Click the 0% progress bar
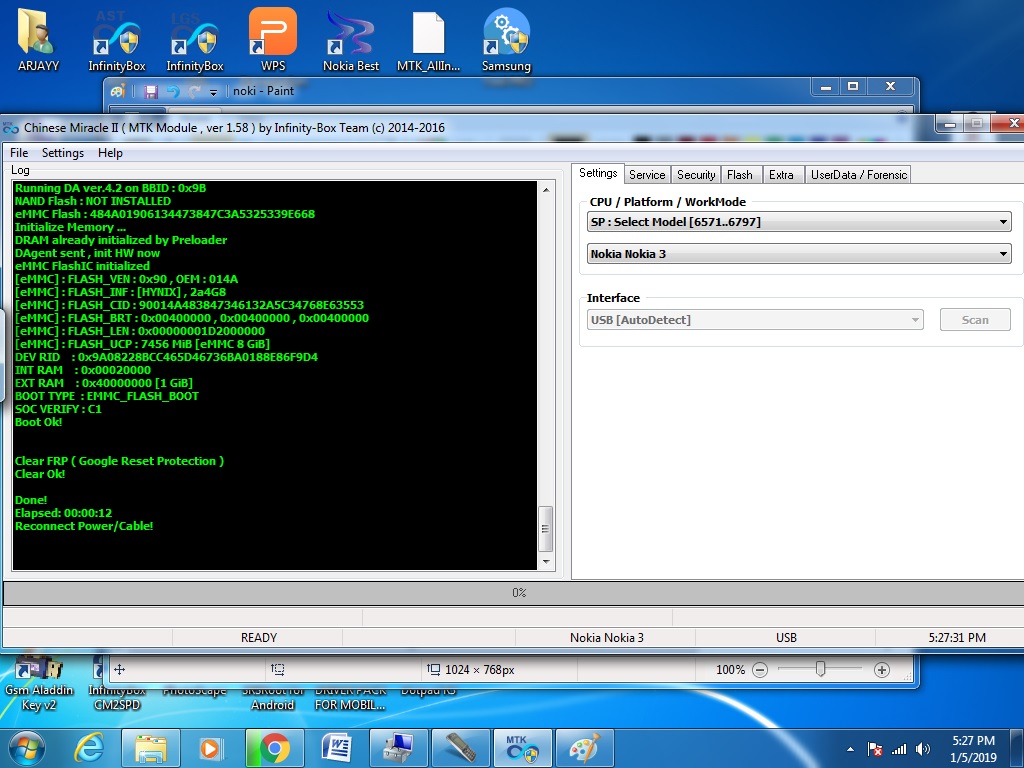This screenshot has width=1024, height=768. pos(519,593)
